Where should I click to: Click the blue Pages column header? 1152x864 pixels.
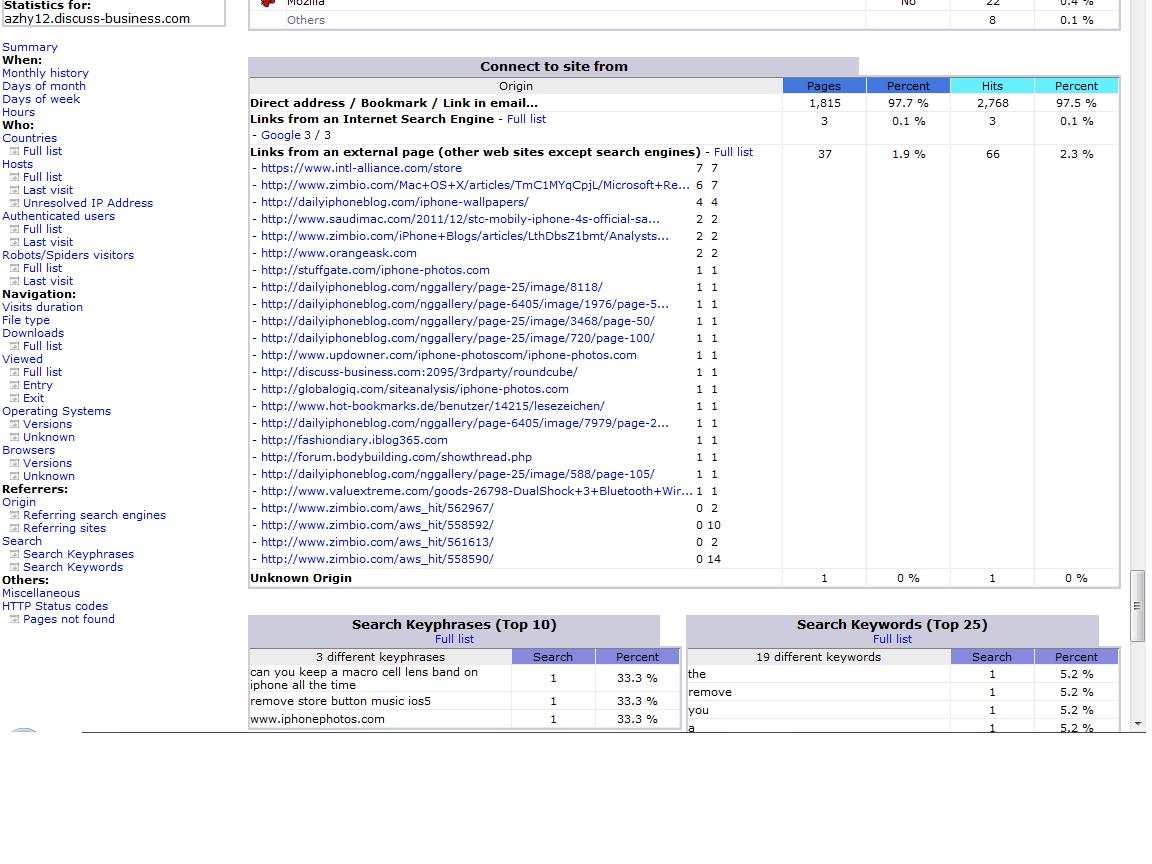[824, 86]
